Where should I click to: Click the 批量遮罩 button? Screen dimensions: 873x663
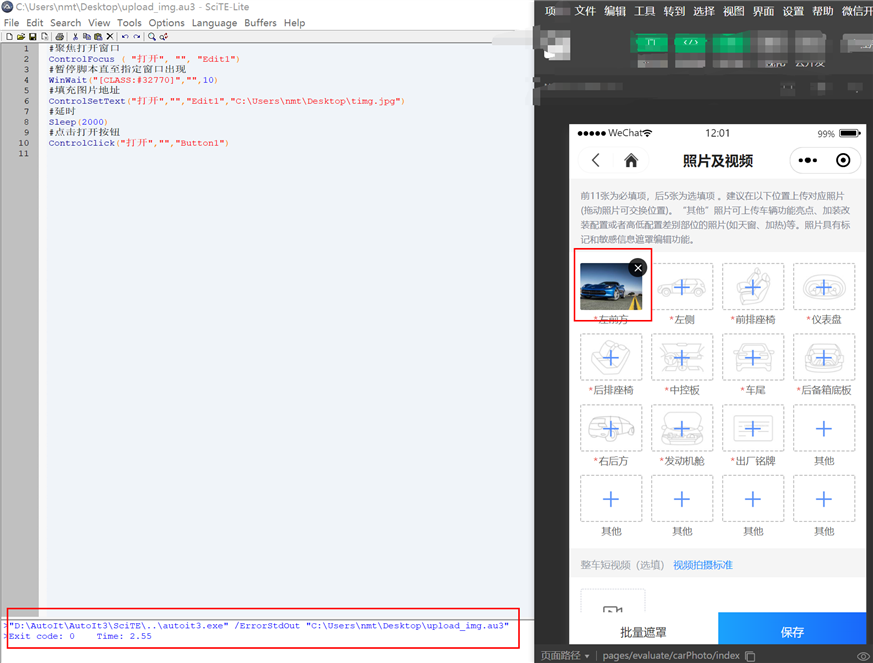[643, 632]
